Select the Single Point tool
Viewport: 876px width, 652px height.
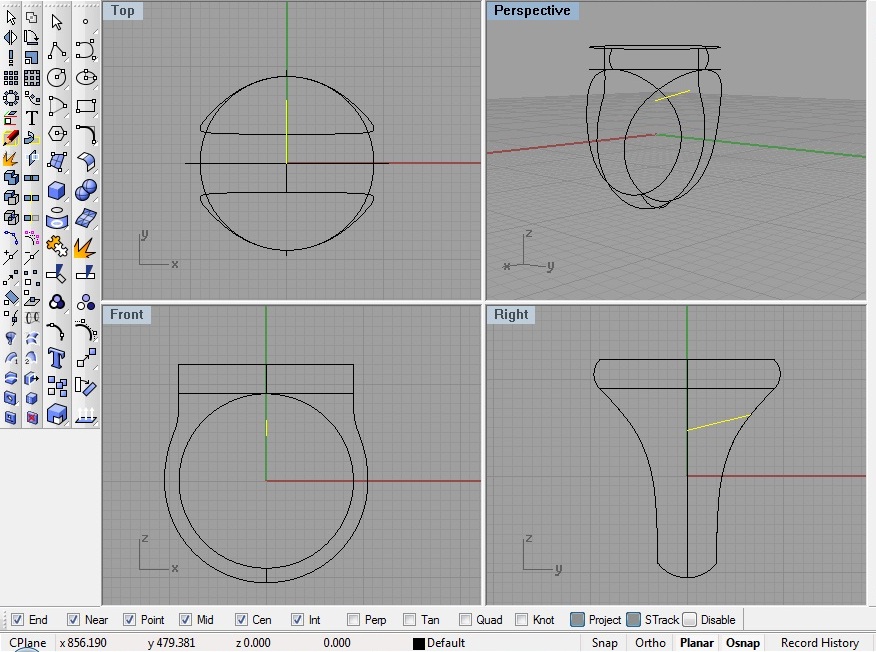tap(85, 22)
